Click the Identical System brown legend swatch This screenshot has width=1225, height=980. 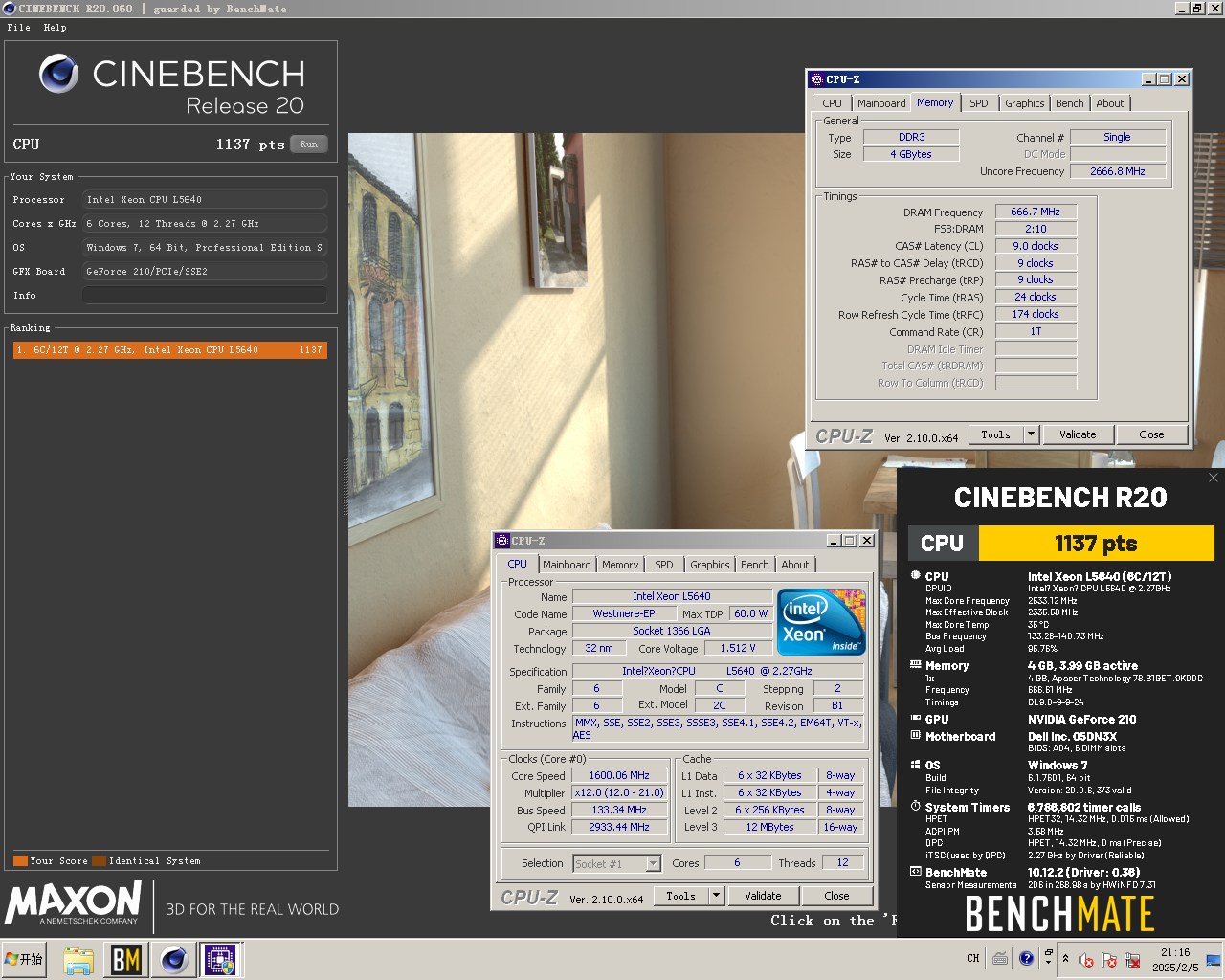pos(99,860)
